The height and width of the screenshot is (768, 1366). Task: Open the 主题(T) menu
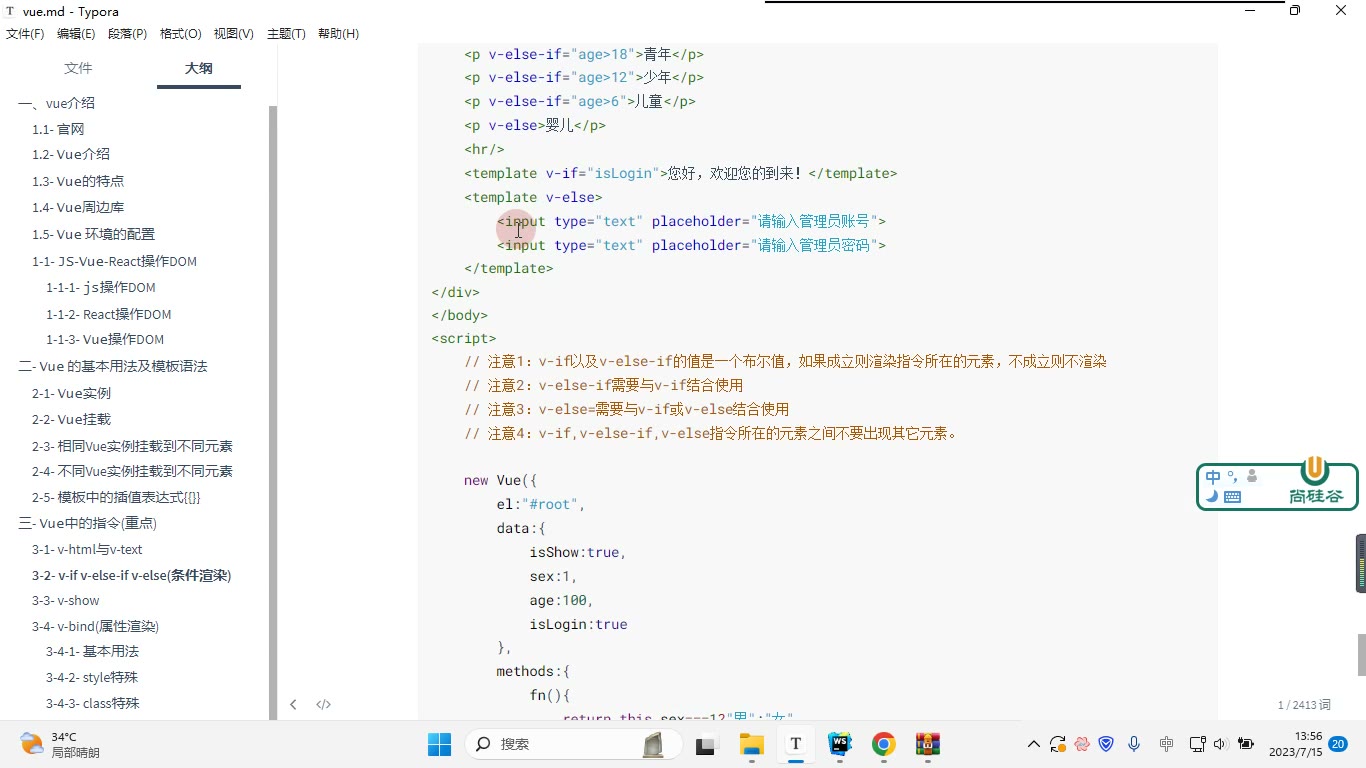(x=286, y=34)
